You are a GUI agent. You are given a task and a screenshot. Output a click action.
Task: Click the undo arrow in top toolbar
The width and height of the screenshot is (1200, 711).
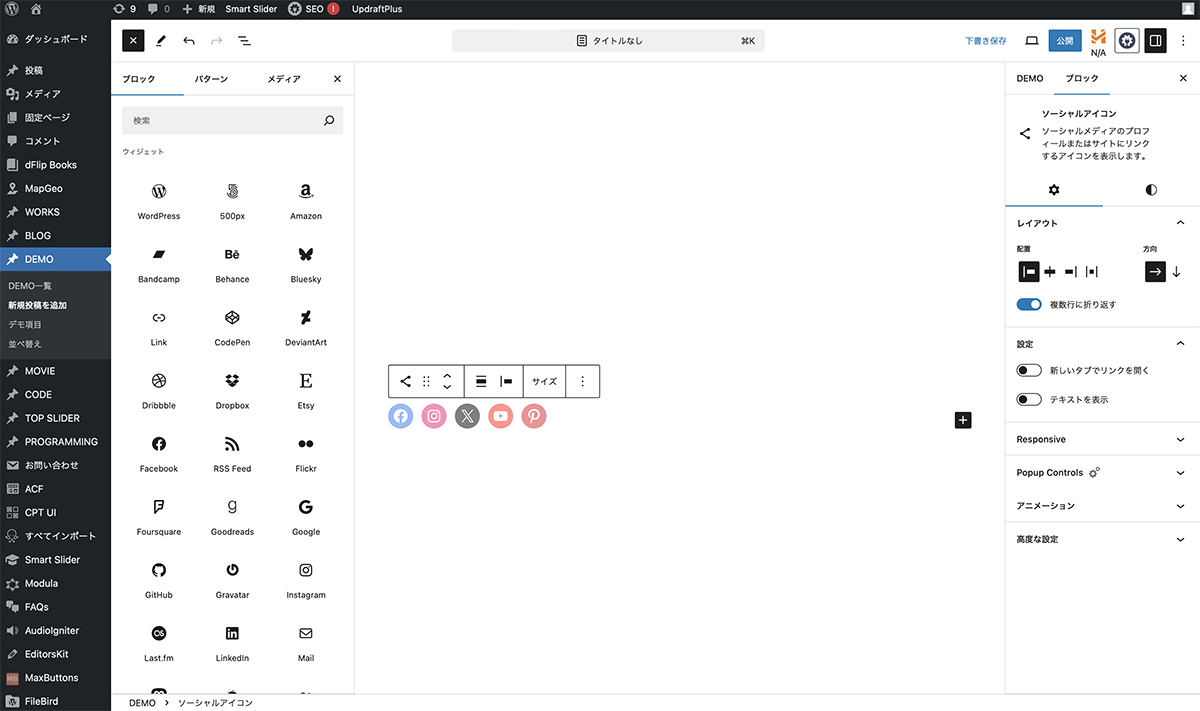click(189, 41)
